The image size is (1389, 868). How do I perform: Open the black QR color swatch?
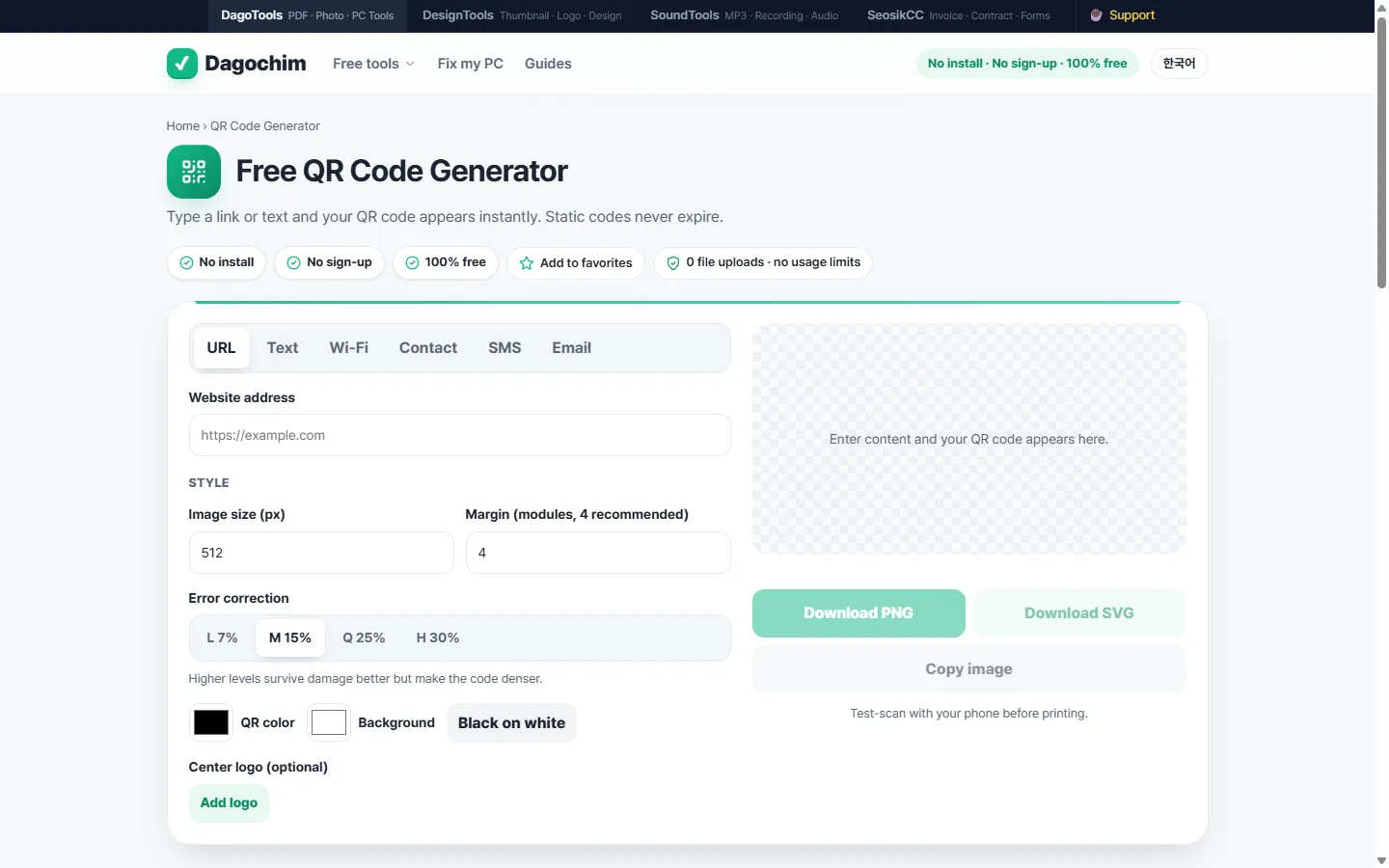[211, 722]
